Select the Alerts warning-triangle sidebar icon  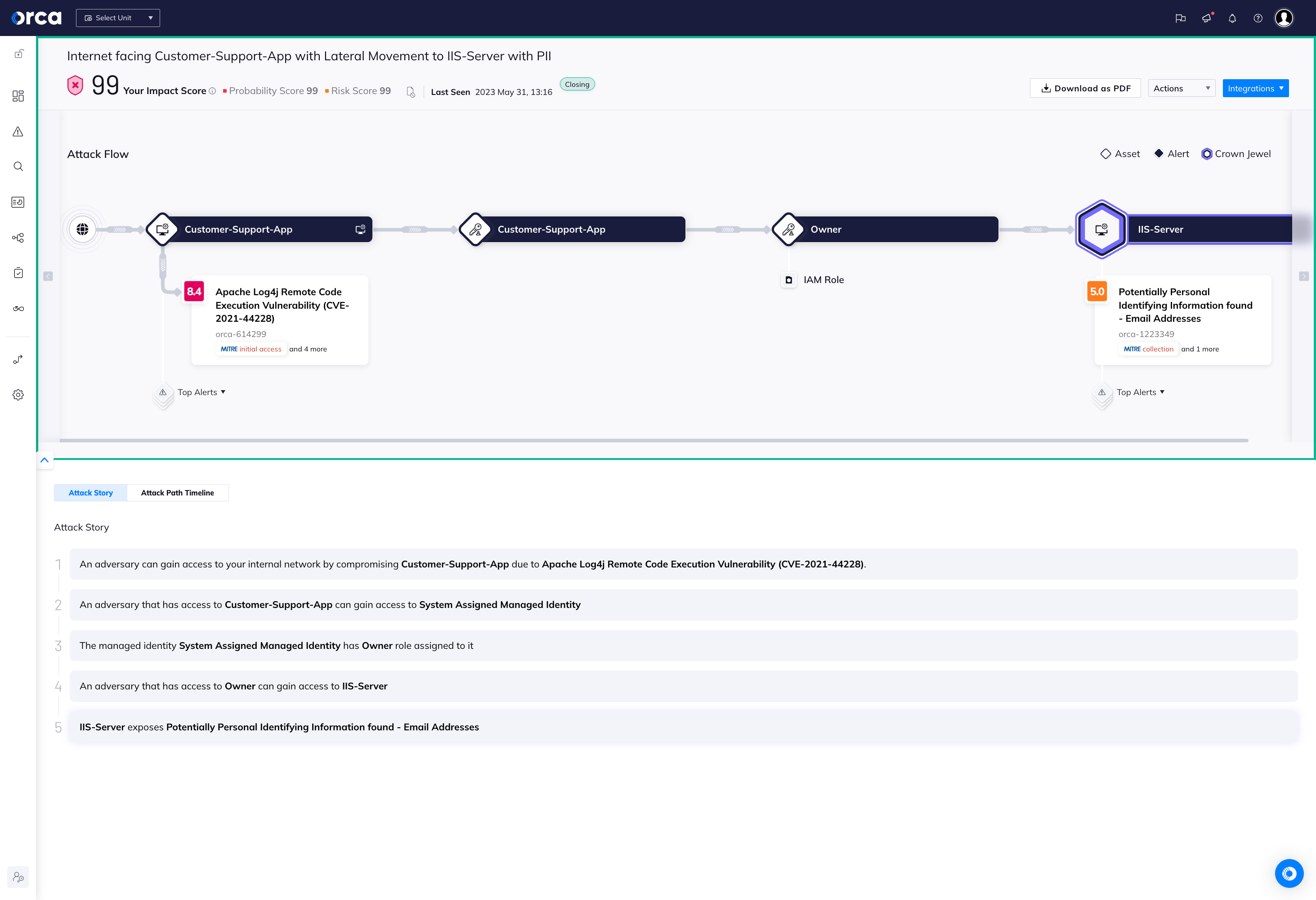pyautogui.click(x=18, y=131)
